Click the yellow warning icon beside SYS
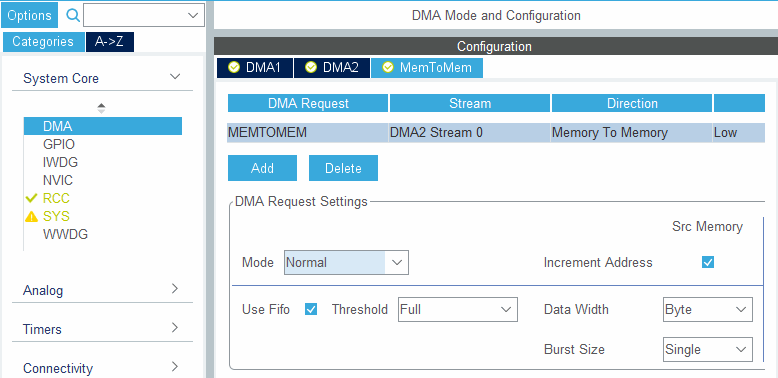 click(31, 216)
